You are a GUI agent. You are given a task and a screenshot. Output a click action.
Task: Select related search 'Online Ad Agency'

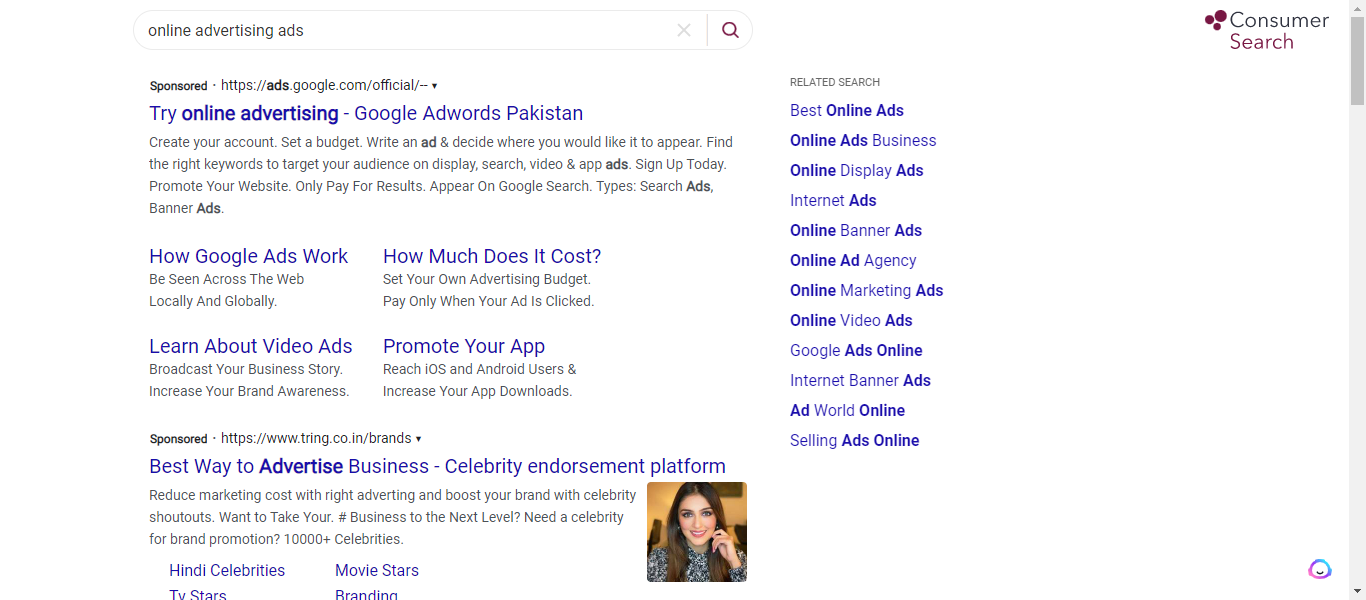(x=853, y=260)
